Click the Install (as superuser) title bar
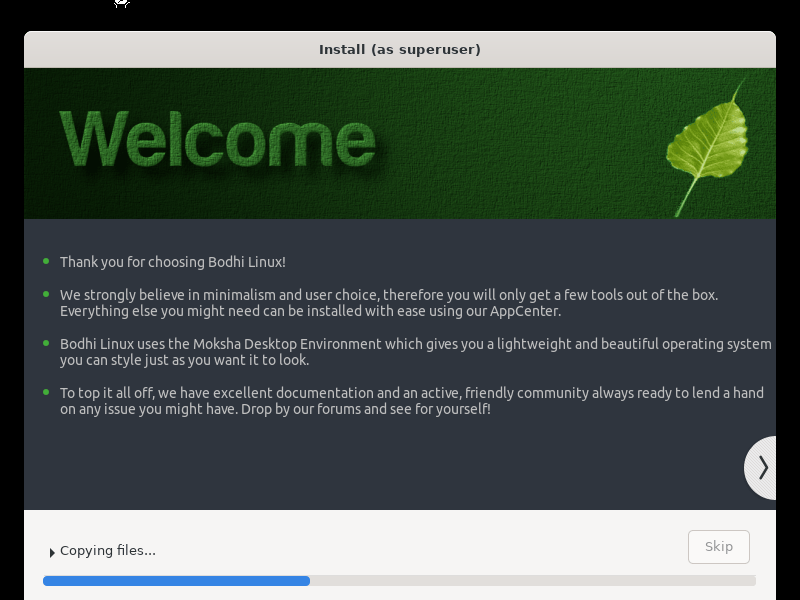 400,49
